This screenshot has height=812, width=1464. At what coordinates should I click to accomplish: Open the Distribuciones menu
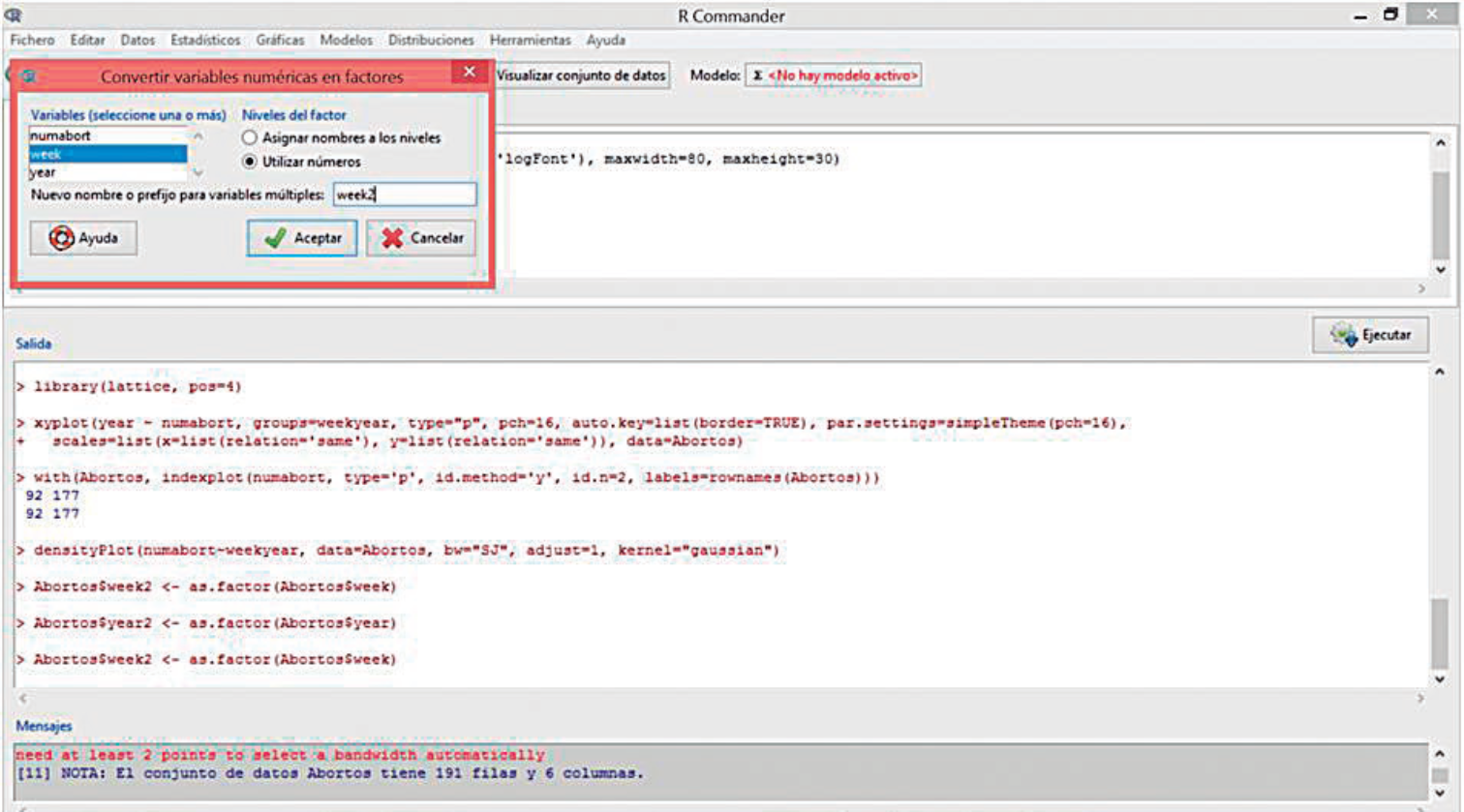[431, 40]
